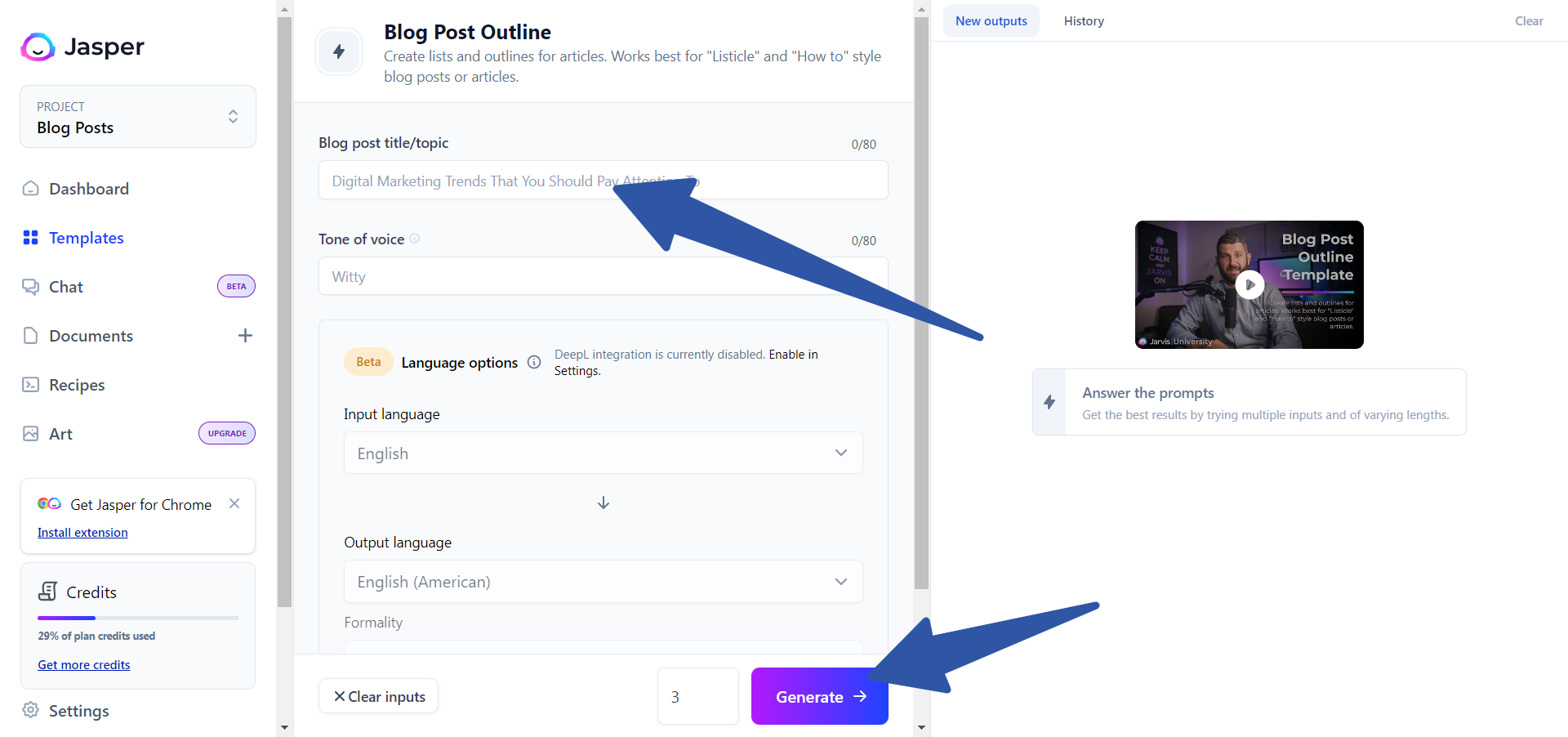This screenshot has height=737, width=1568.
Task: Expand the Output language selector
Action: [840, 581]
